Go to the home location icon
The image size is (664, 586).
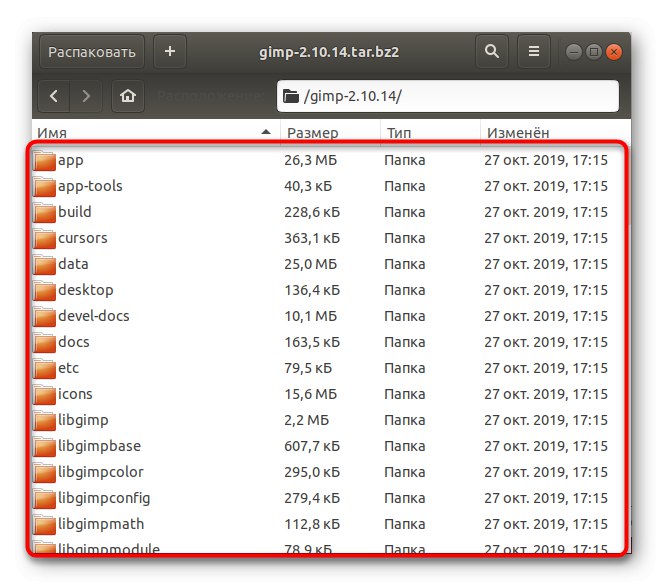[x=127, y=96]
